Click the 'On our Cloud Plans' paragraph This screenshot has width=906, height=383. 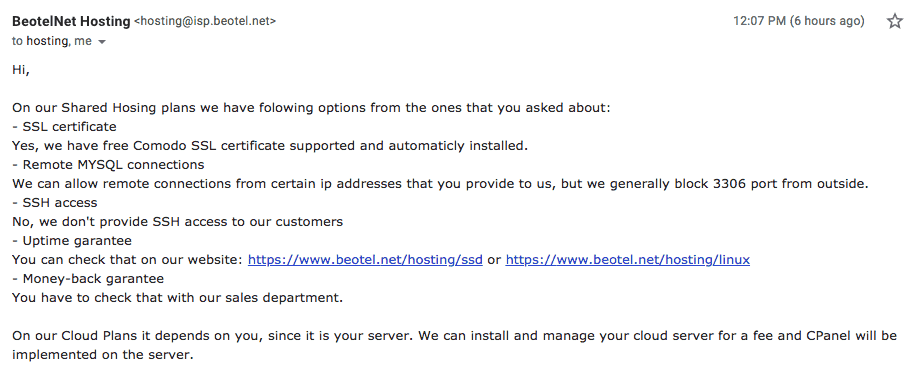tap(454, 345)
